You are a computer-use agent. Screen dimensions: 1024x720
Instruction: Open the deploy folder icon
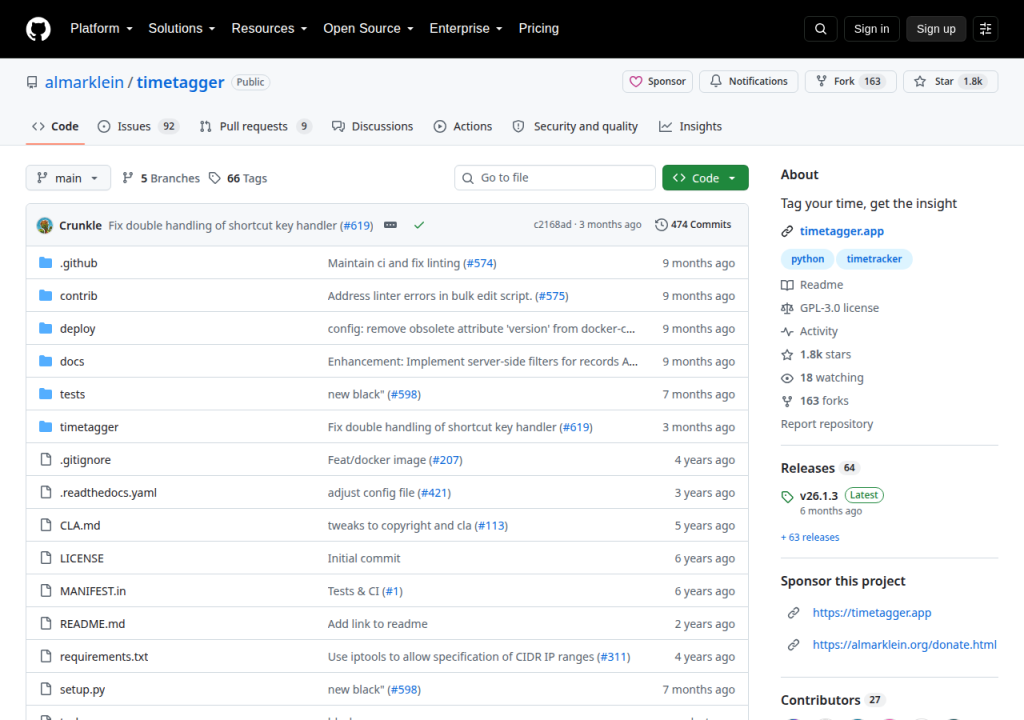[45, 328]
